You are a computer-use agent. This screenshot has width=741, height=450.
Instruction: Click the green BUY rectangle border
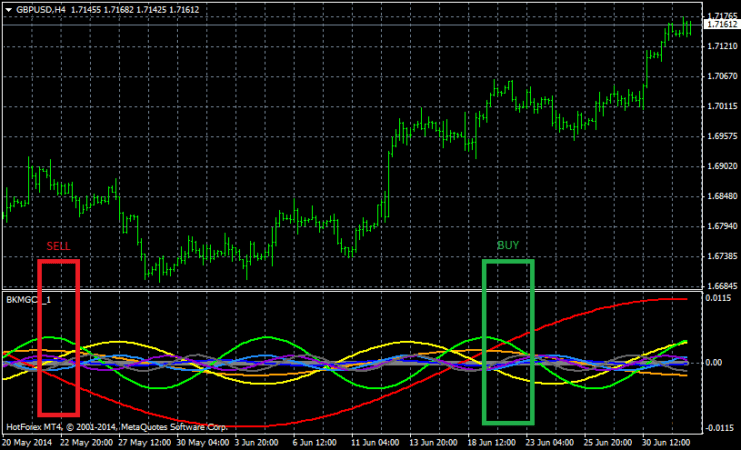[x=484, y=340]
